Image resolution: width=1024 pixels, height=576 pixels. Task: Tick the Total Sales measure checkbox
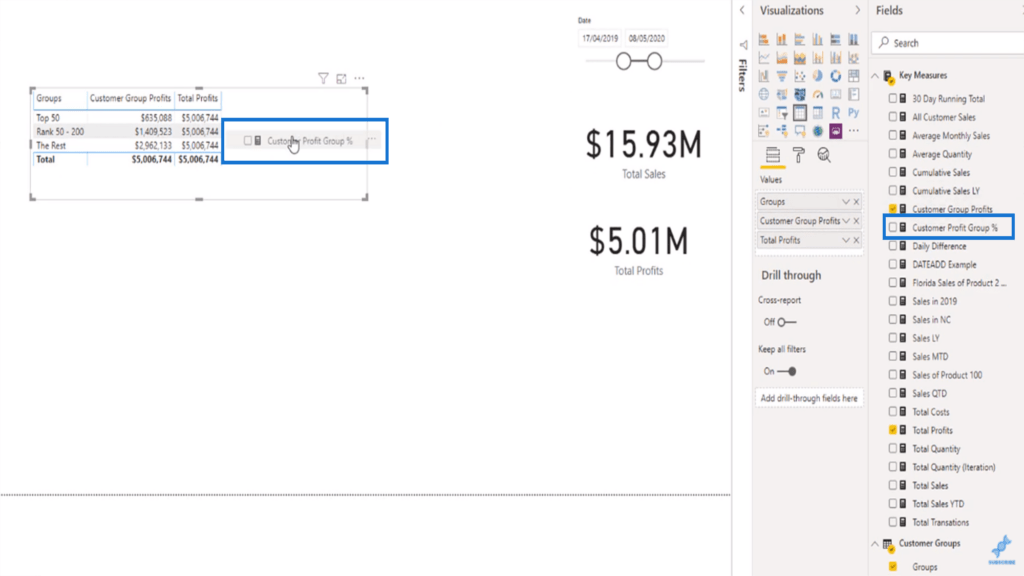click(893, 485)
